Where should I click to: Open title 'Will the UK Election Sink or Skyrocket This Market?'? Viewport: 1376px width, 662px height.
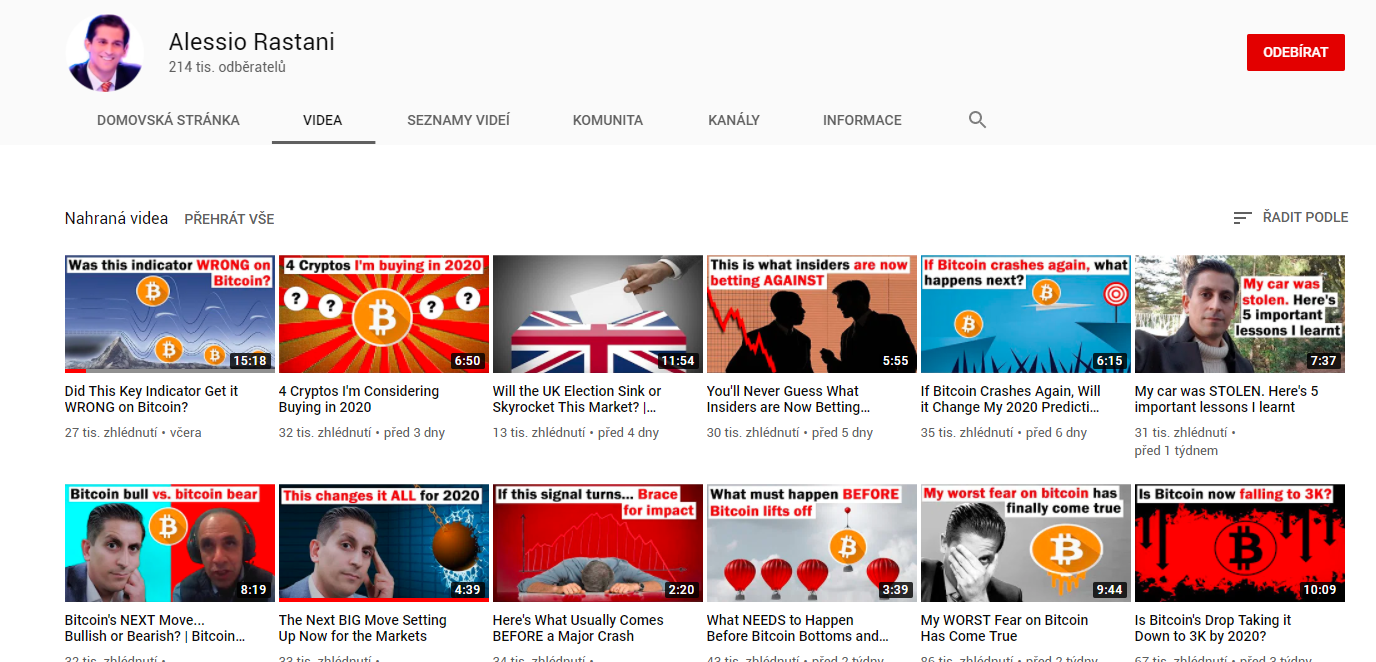577,399
